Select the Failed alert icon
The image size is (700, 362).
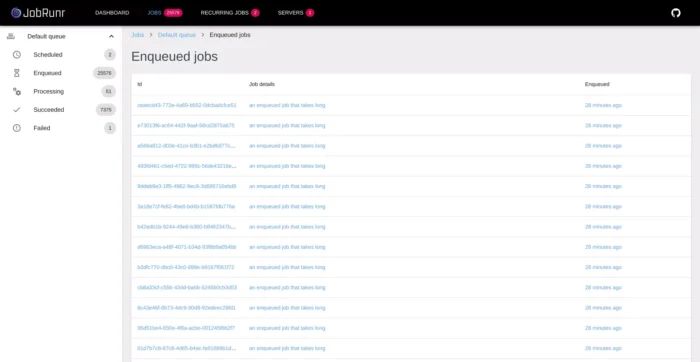coord(17,128)
